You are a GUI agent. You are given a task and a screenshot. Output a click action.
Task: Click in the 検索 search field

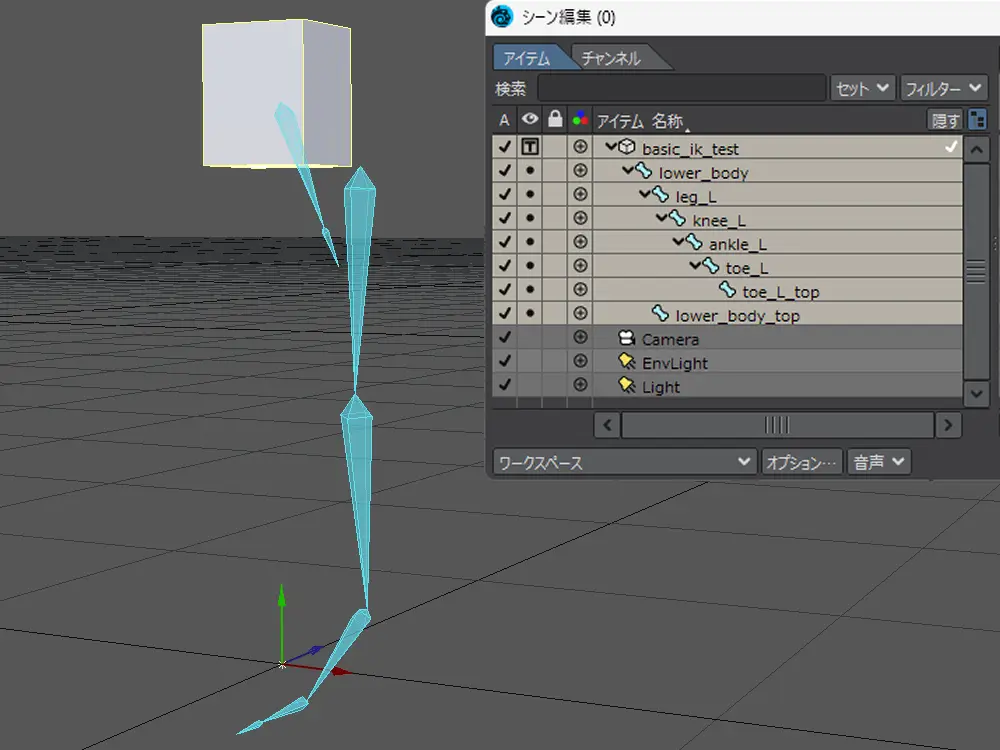pos(682,88)
